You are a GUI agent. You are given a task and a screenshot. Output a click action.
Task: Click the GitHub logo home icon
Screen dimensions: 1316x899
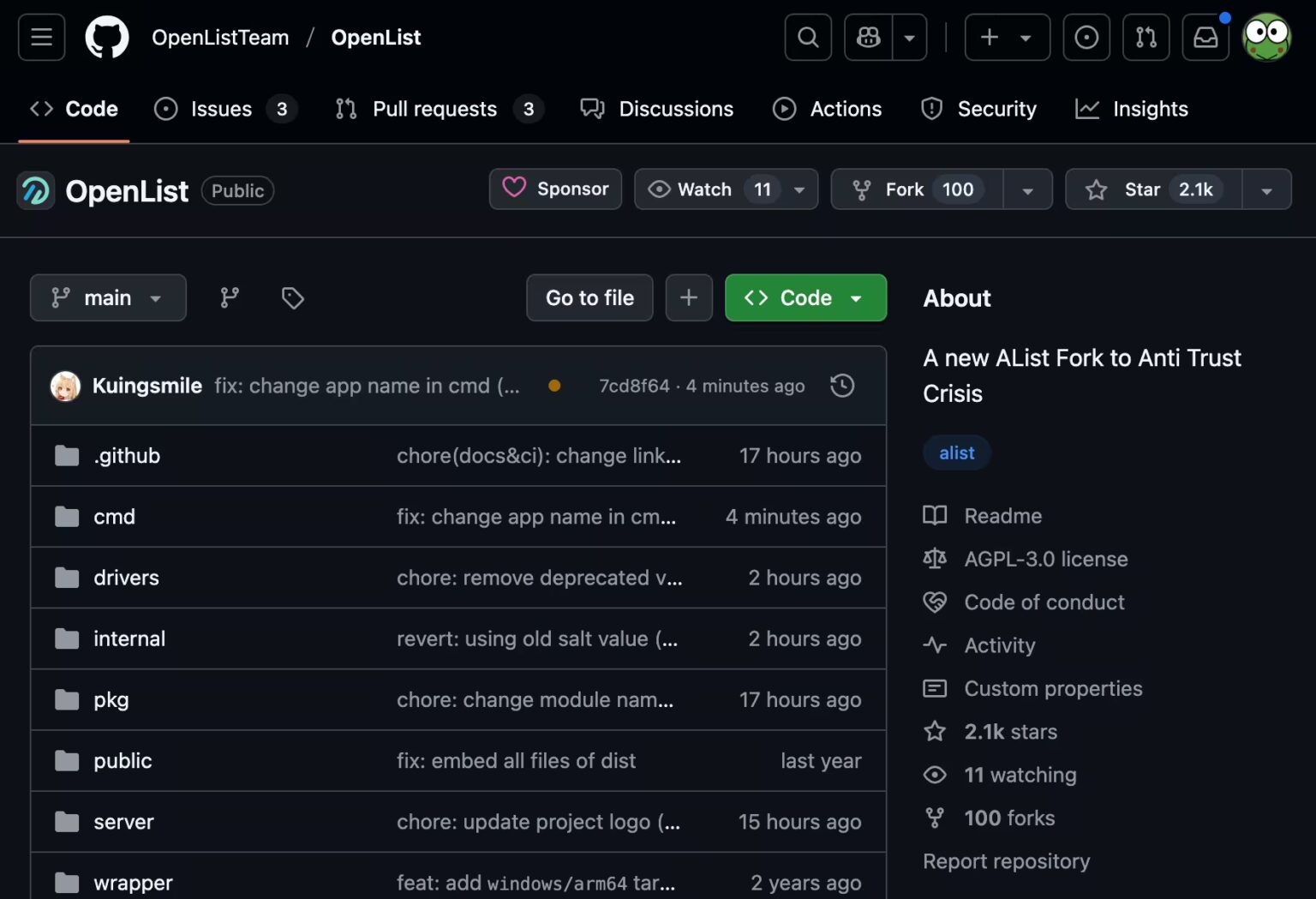point(107,38)
